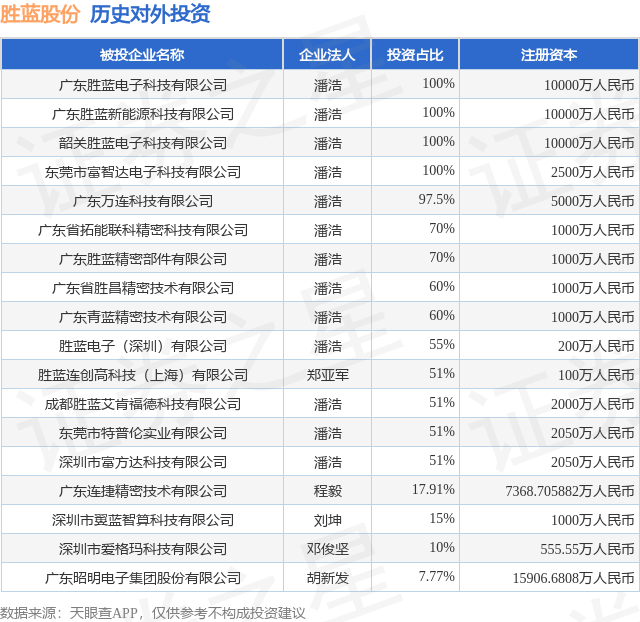Click legal person 邓俊坚

327,549
